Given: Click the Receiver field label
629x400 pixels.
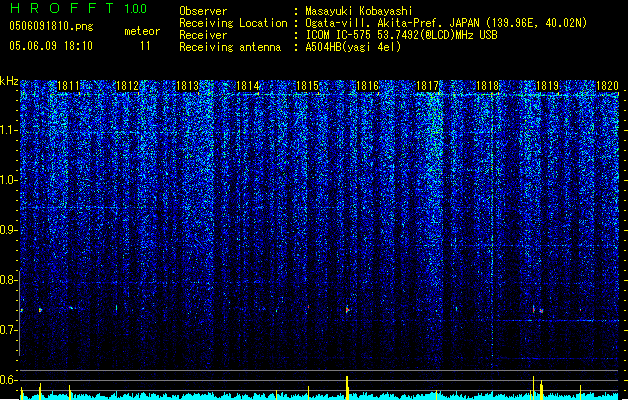Looking at the screenshot, I should click(x=203, y=35).
